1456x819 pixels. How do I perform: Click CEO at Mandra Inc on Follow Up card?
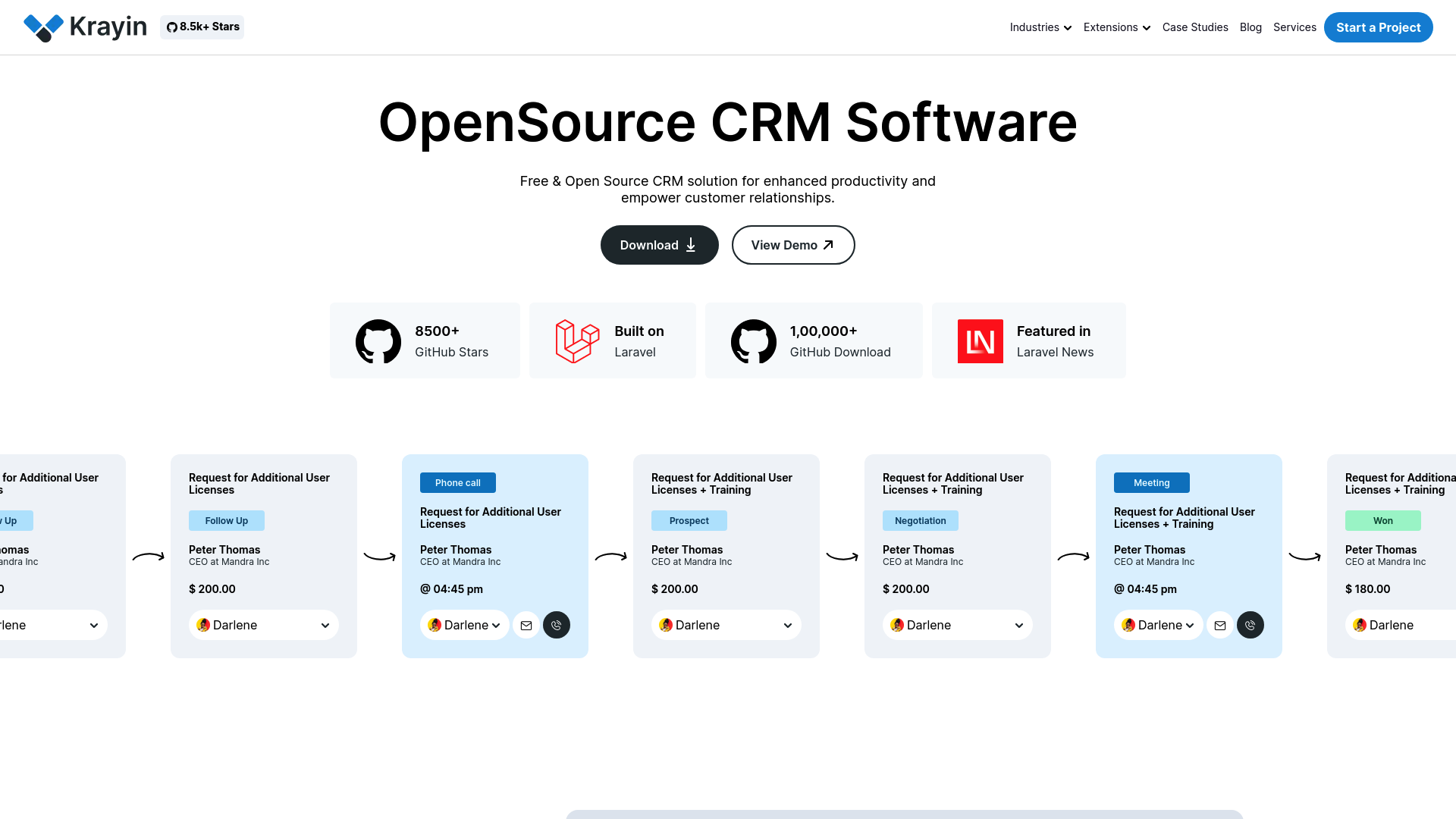[x=229, y=562]
